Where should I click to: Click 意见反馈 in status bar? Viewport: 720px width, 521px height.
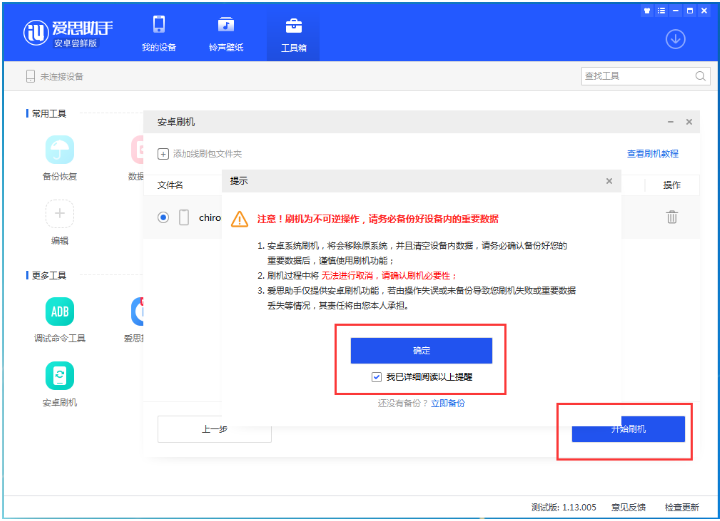click(628, 507)
